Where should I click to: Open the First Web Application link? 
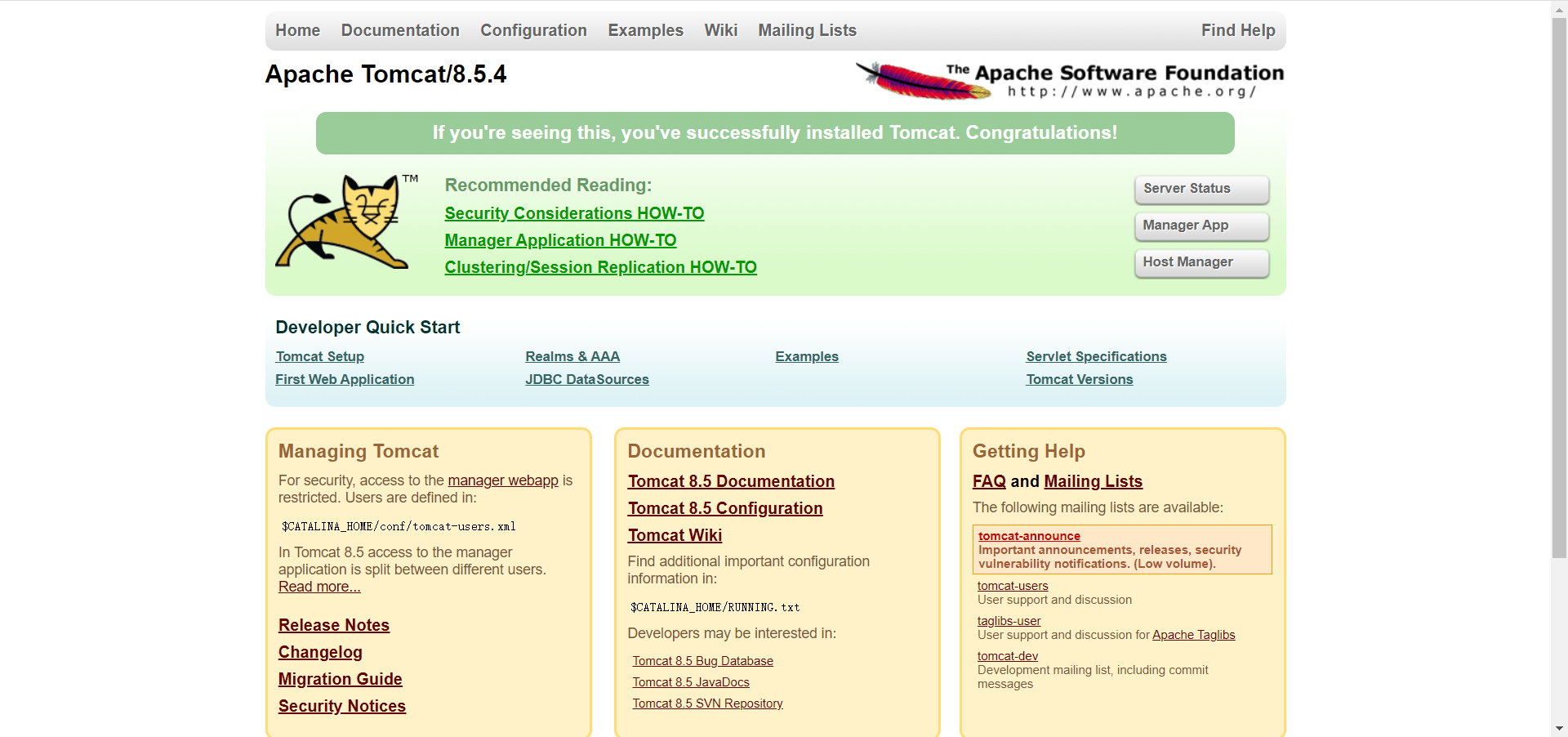[x=345, y=379]
